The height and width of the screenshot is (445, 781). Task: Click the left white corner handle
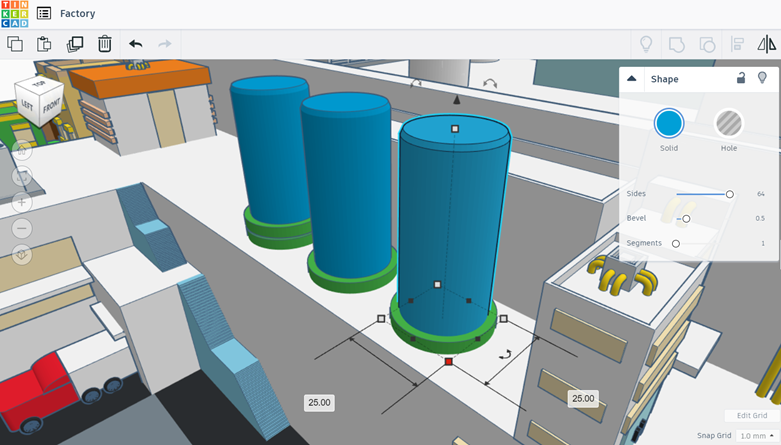pos(382,318)
